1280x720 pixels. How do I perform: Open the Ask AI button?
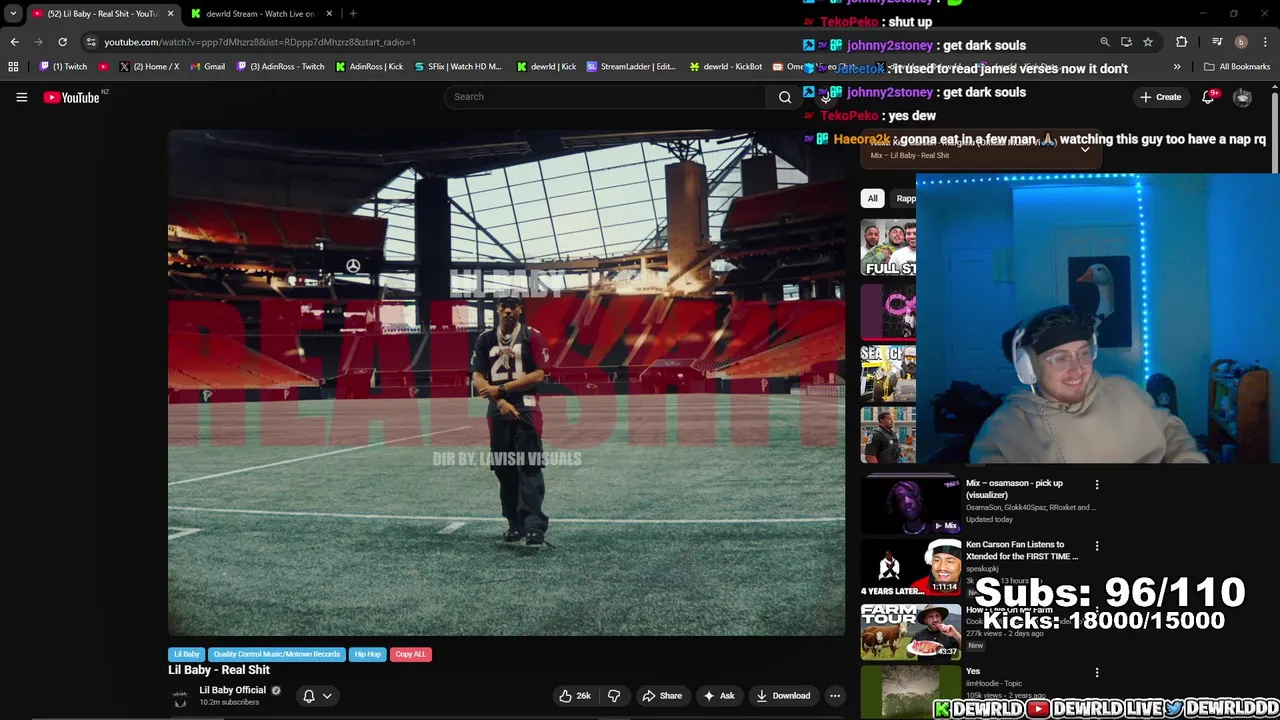click(719, 696)
